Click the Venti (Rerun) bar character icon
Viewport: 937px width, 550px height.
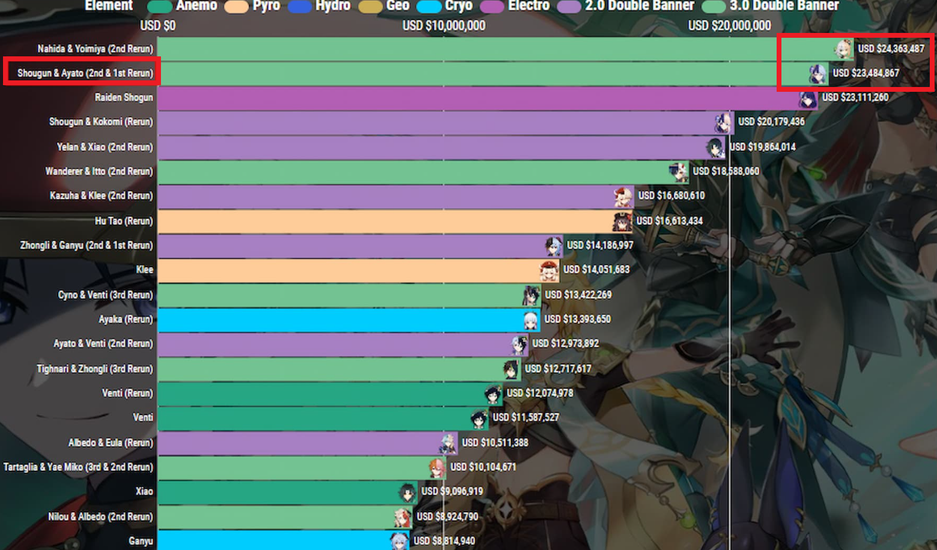[x=492, y=394]
